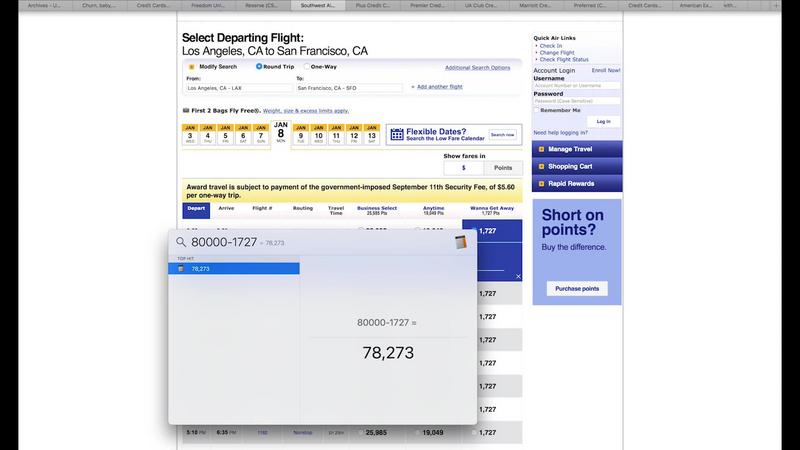The width and height of the screenshot is (800, 450).
Task: Close the selected fare popup with X
Action: 518,277
